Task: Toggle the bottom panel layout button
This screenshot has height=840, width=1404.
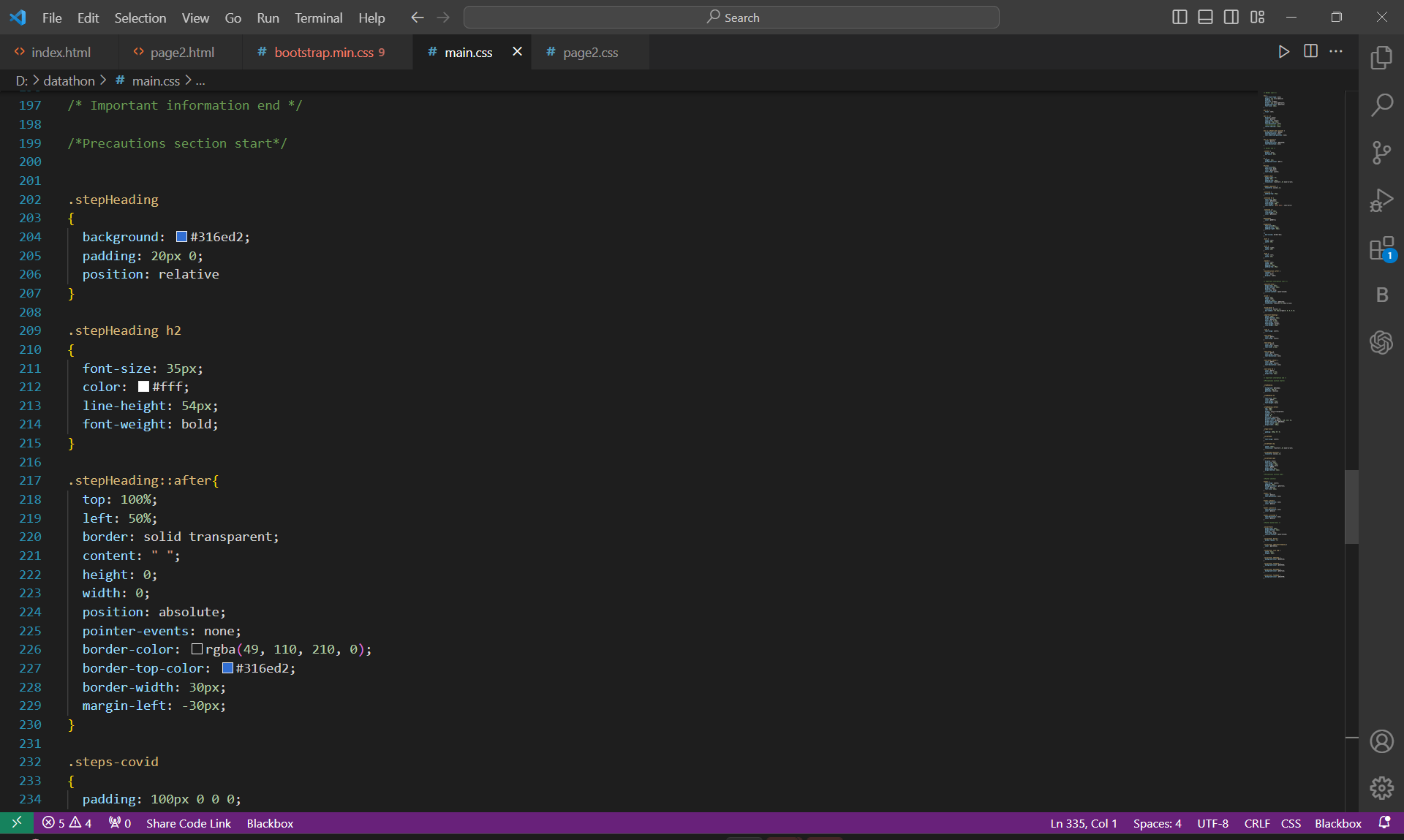Action: (x=1205, y=18)
